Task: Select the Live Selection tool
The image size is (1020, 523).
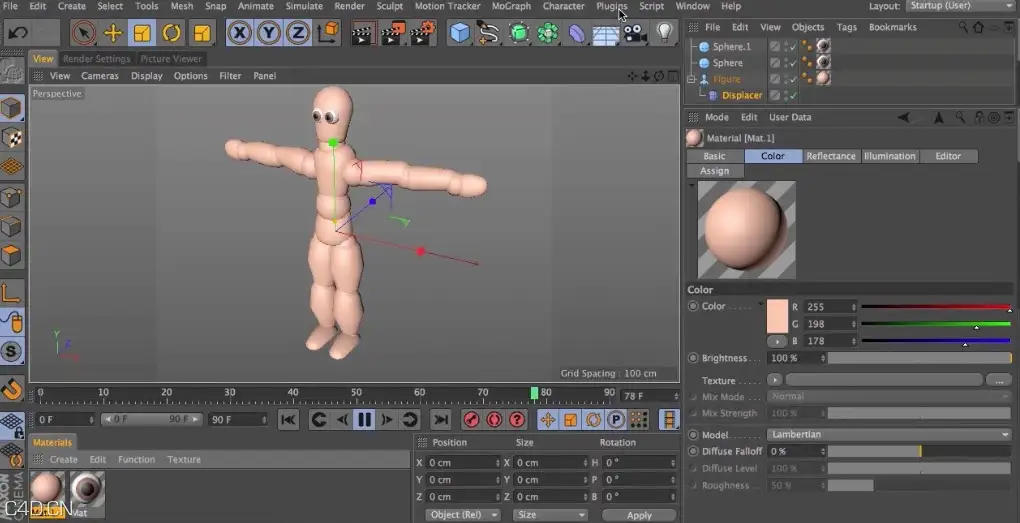Action: (83, 33)
